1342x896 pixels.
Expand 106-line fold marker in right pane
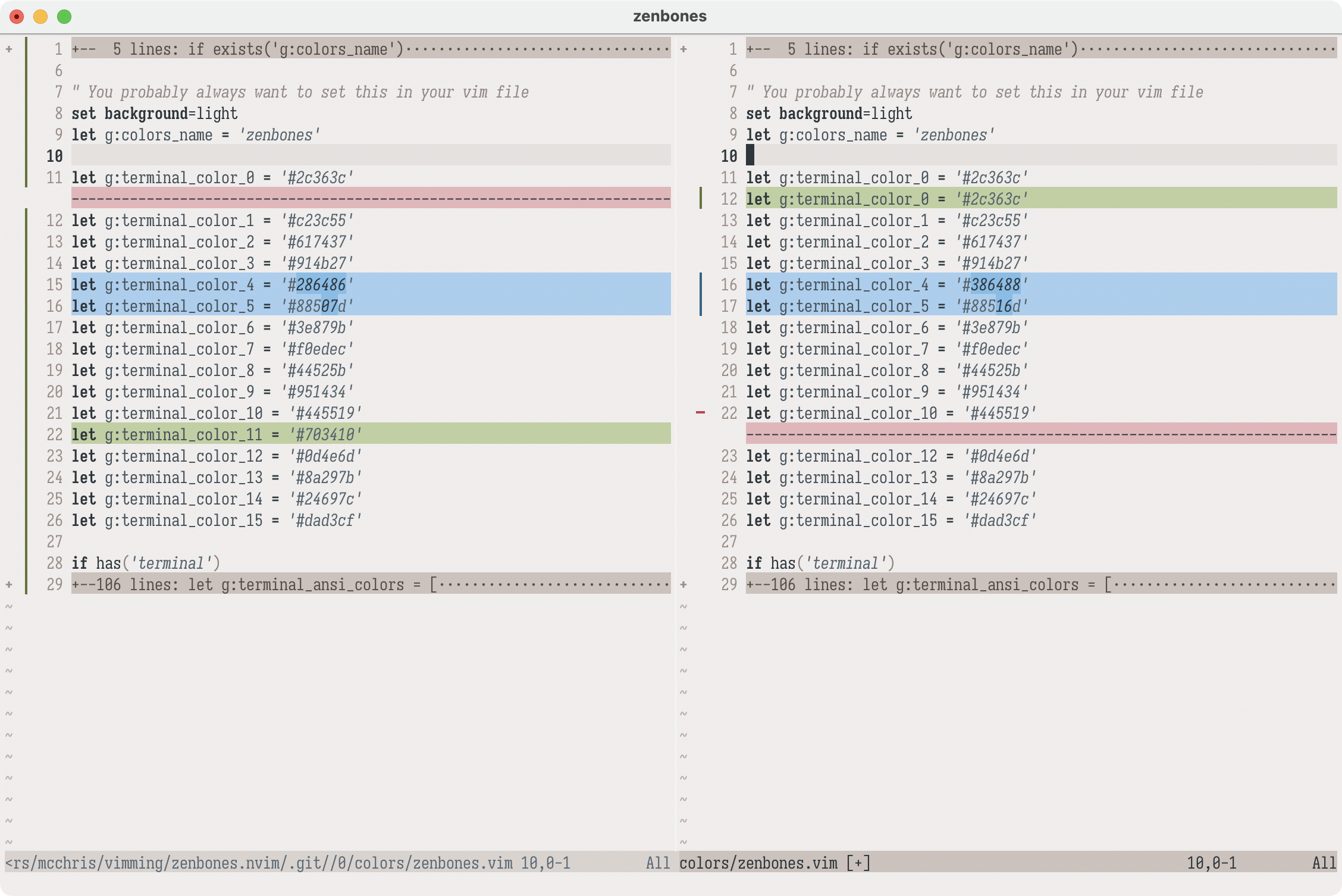[683, 584]
